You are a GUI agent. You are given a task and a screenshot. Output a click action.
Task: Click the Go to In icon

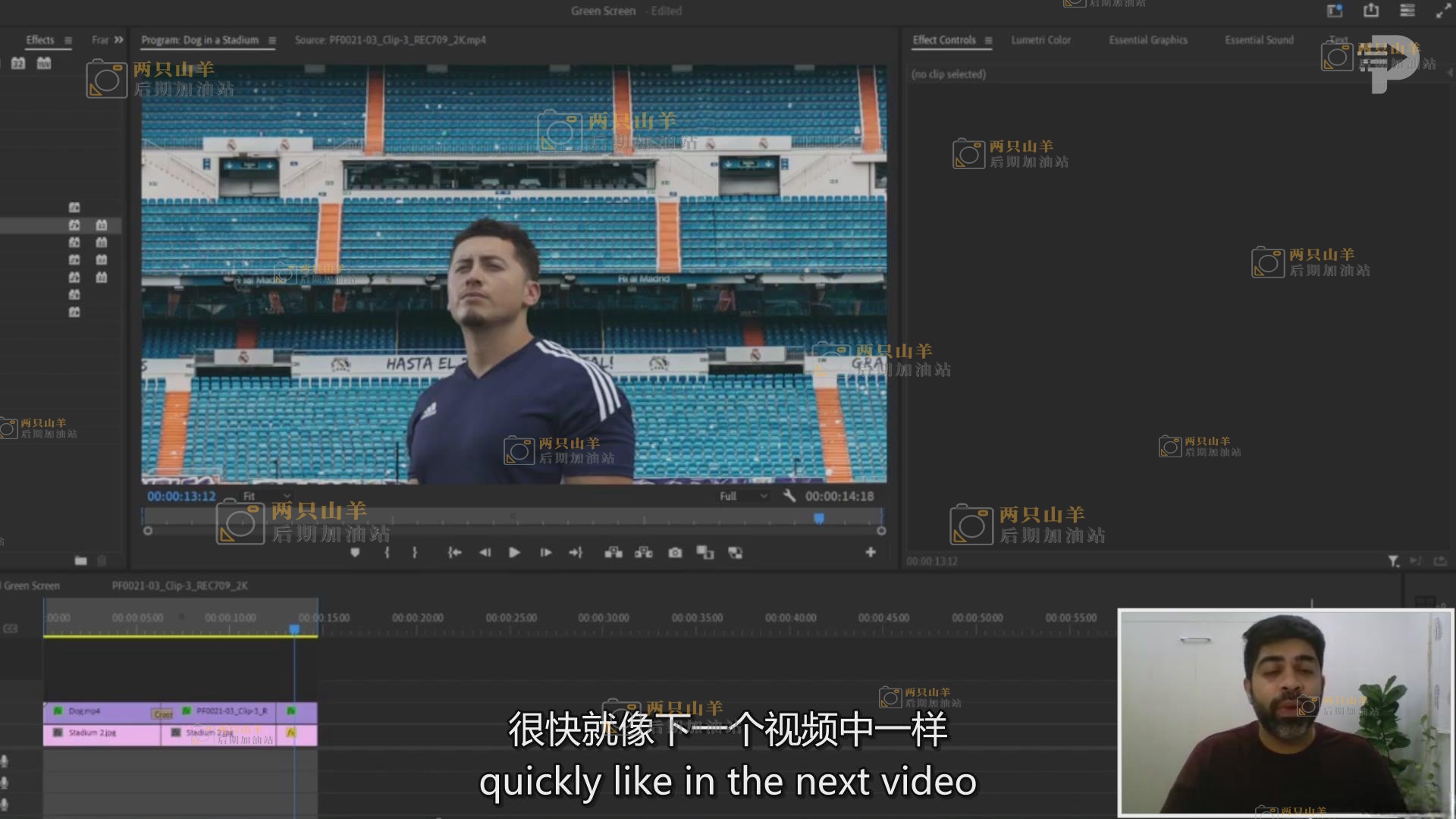pyautogui.click(x=454, y=553)
